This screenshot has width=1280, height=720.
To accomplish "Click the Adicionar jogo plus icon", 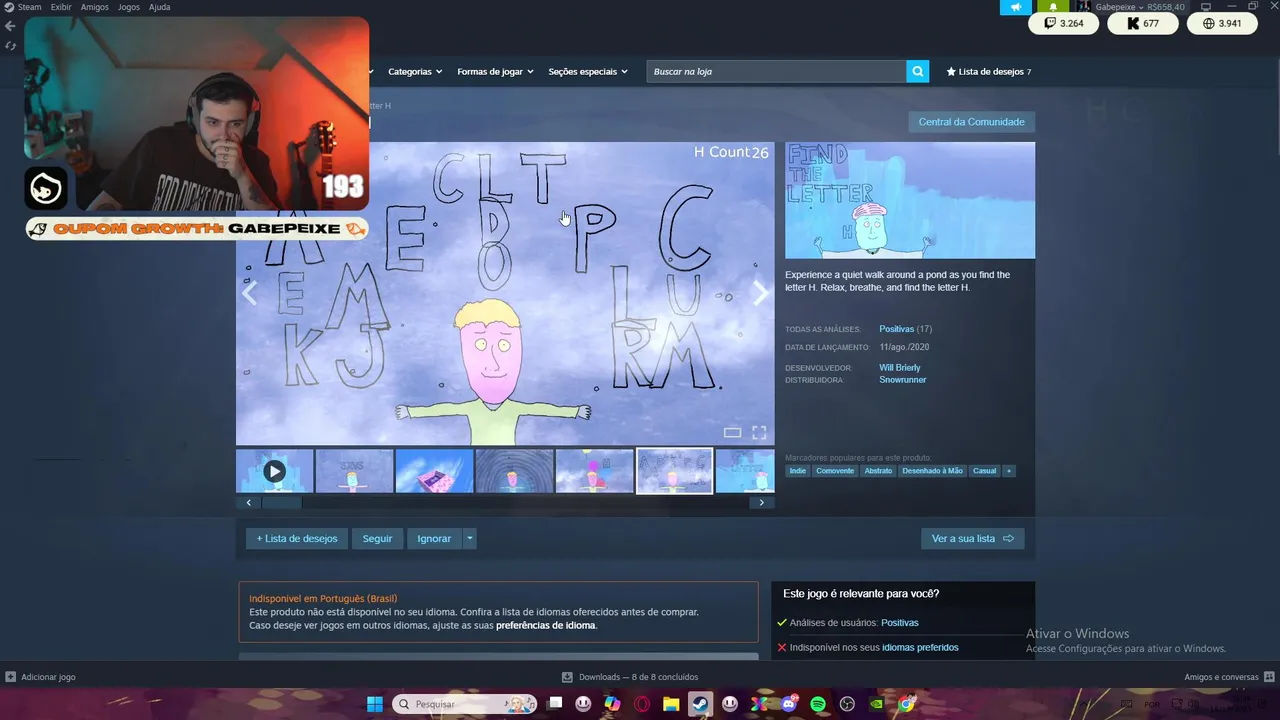I will pyautogui.click(x=11, y=677).
